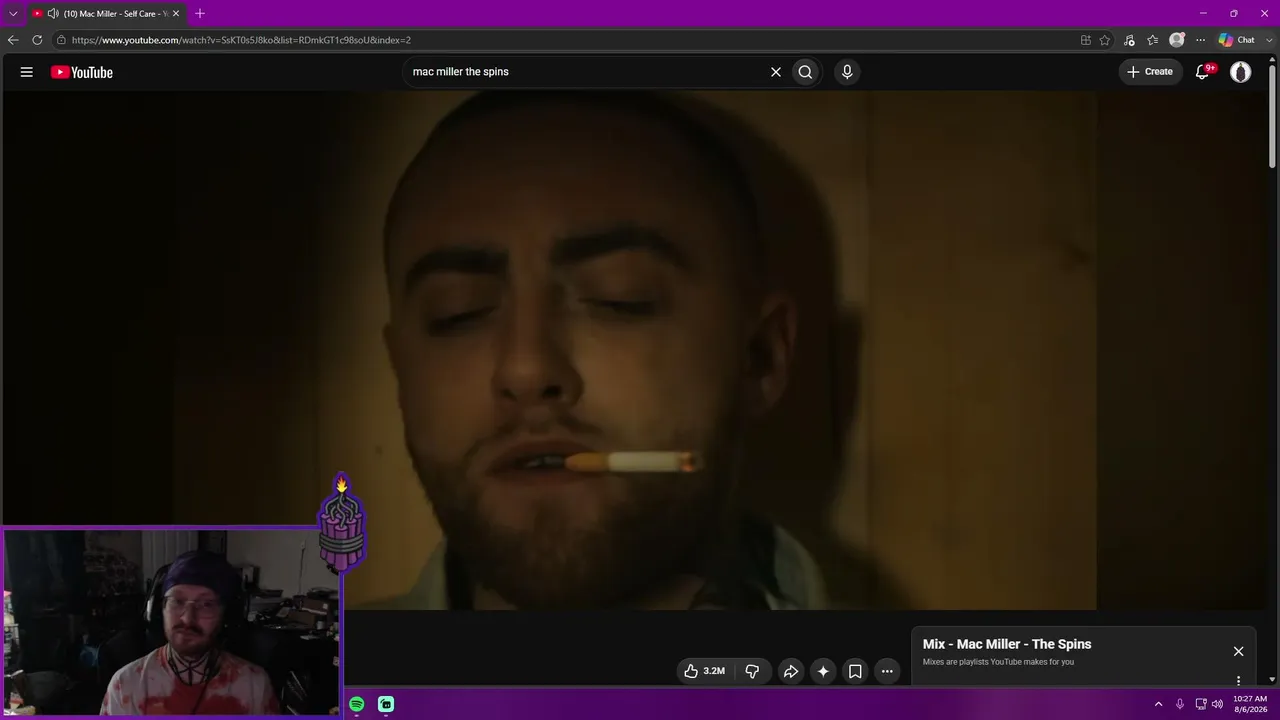1280x720 pixels.
Task: Click the system tray microphone icon
Action: [1180, 704]
